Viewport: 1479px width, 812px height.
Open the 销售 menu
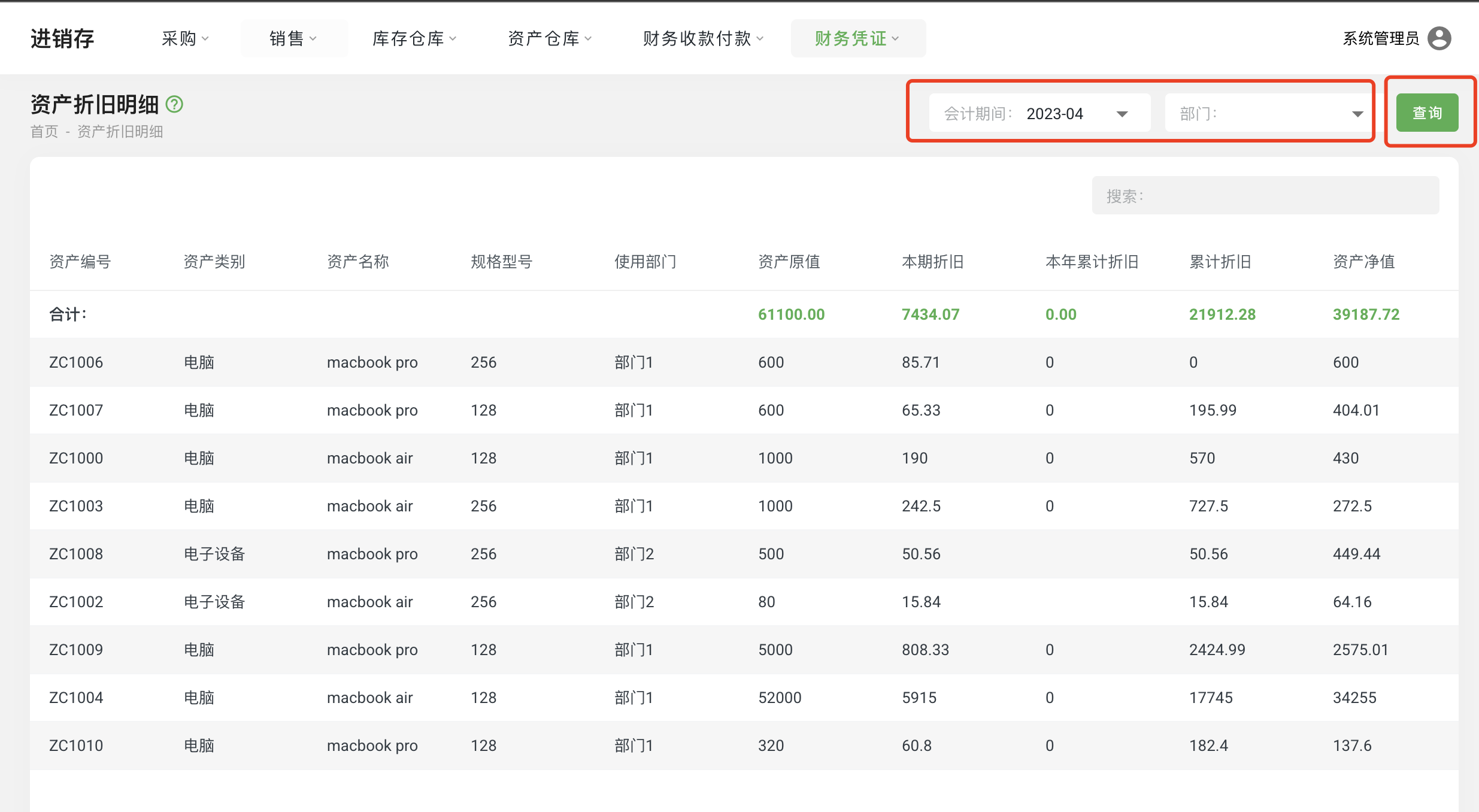[x=293, y=38]
